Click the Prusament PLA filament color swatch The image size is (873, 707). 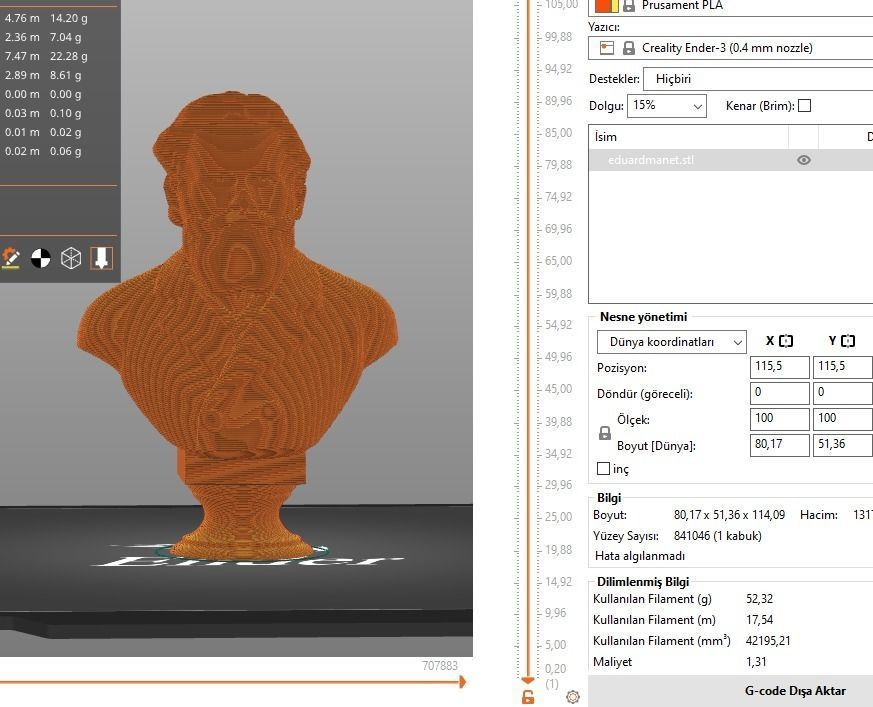pyautogui.click(x=607, y=6)
